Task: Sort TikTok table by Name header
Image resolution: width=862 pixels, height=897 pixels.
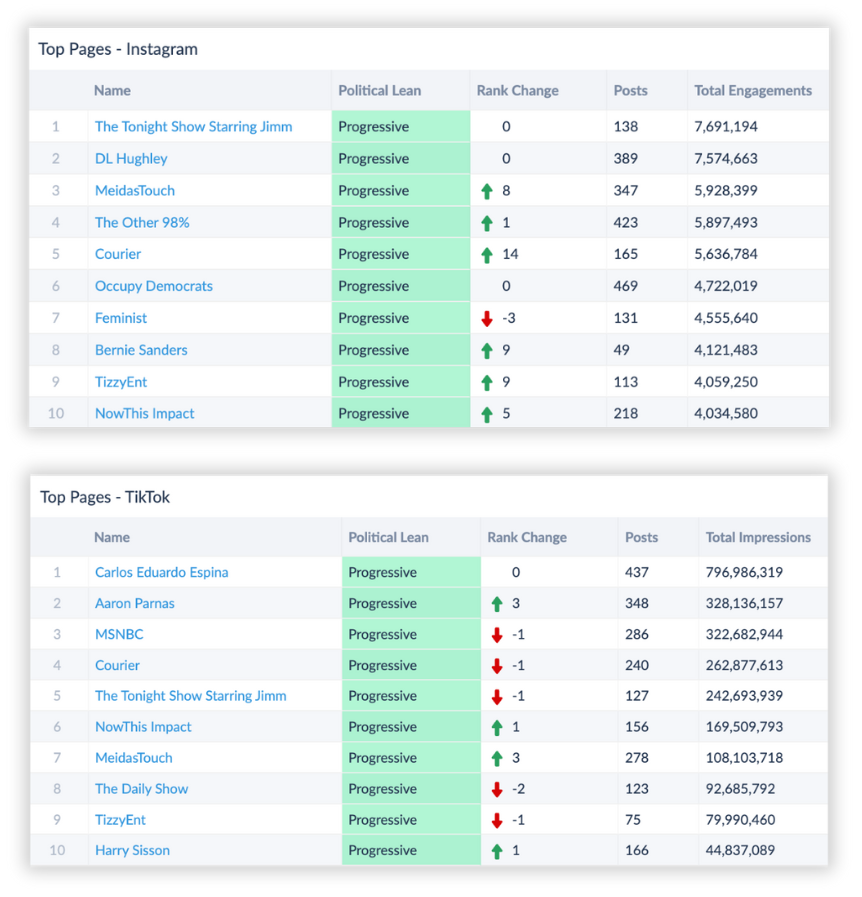Action: (112, 537)
